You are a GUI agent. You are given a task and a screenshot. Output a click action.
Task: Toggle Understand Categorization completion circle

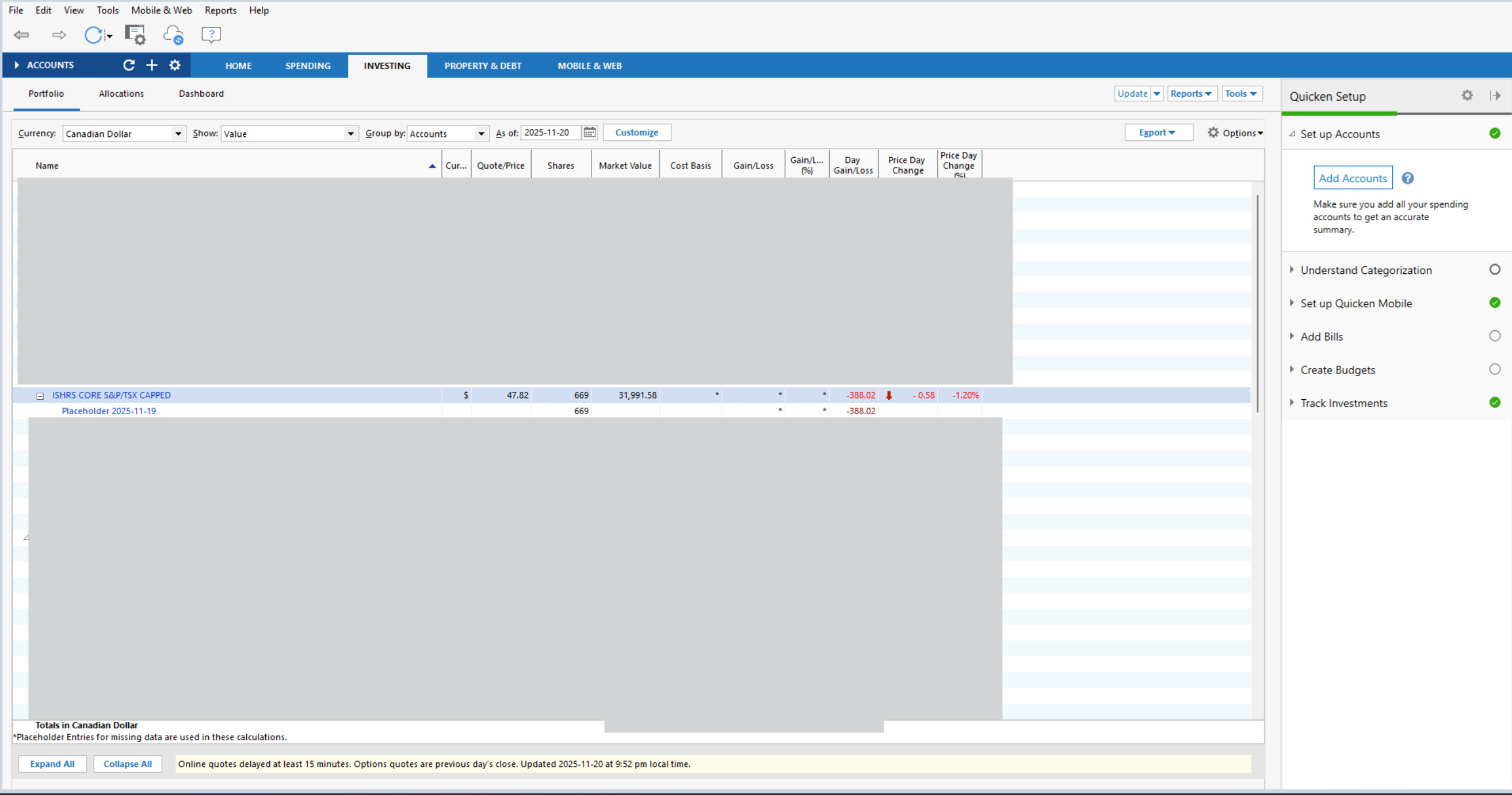tap(1494, 269)
